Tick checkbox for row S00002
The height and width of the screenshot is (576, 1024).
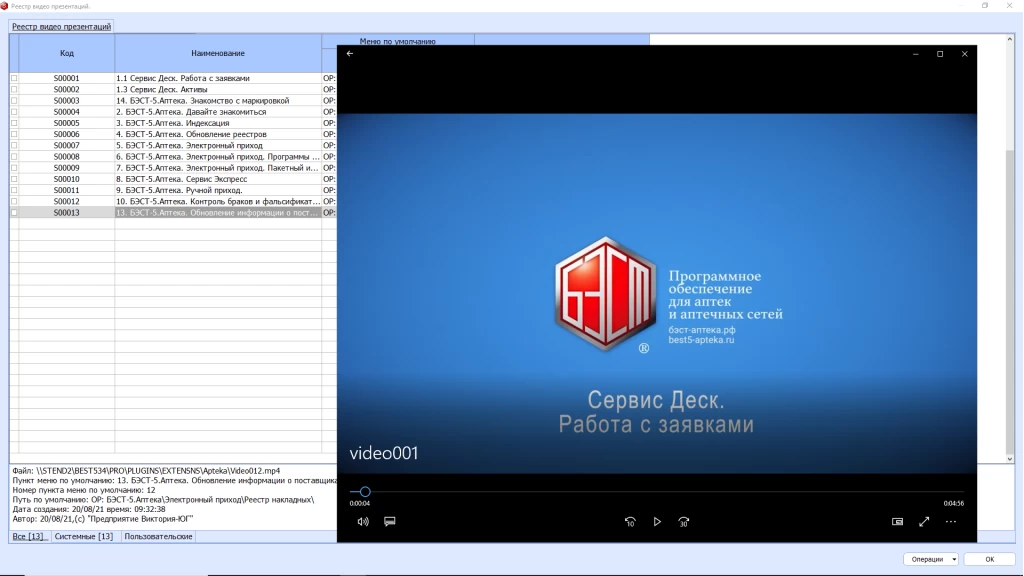click(x=14, y=89)
